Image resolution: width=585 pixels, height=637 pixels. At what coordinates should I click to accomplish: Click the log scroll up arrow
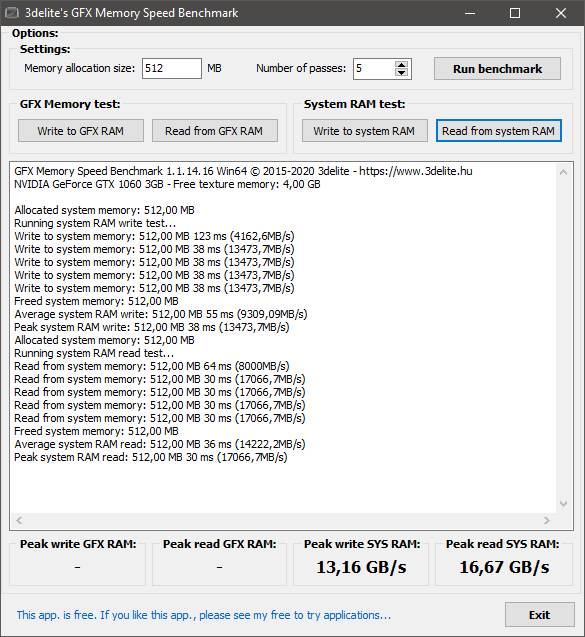click(563, 172)
